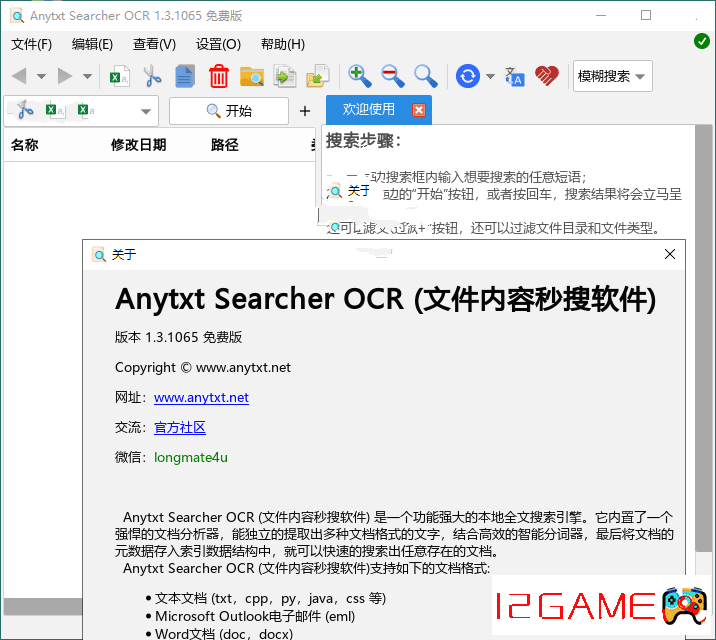
Task: Click the back navigation arrow
Action: coord(19,76)
